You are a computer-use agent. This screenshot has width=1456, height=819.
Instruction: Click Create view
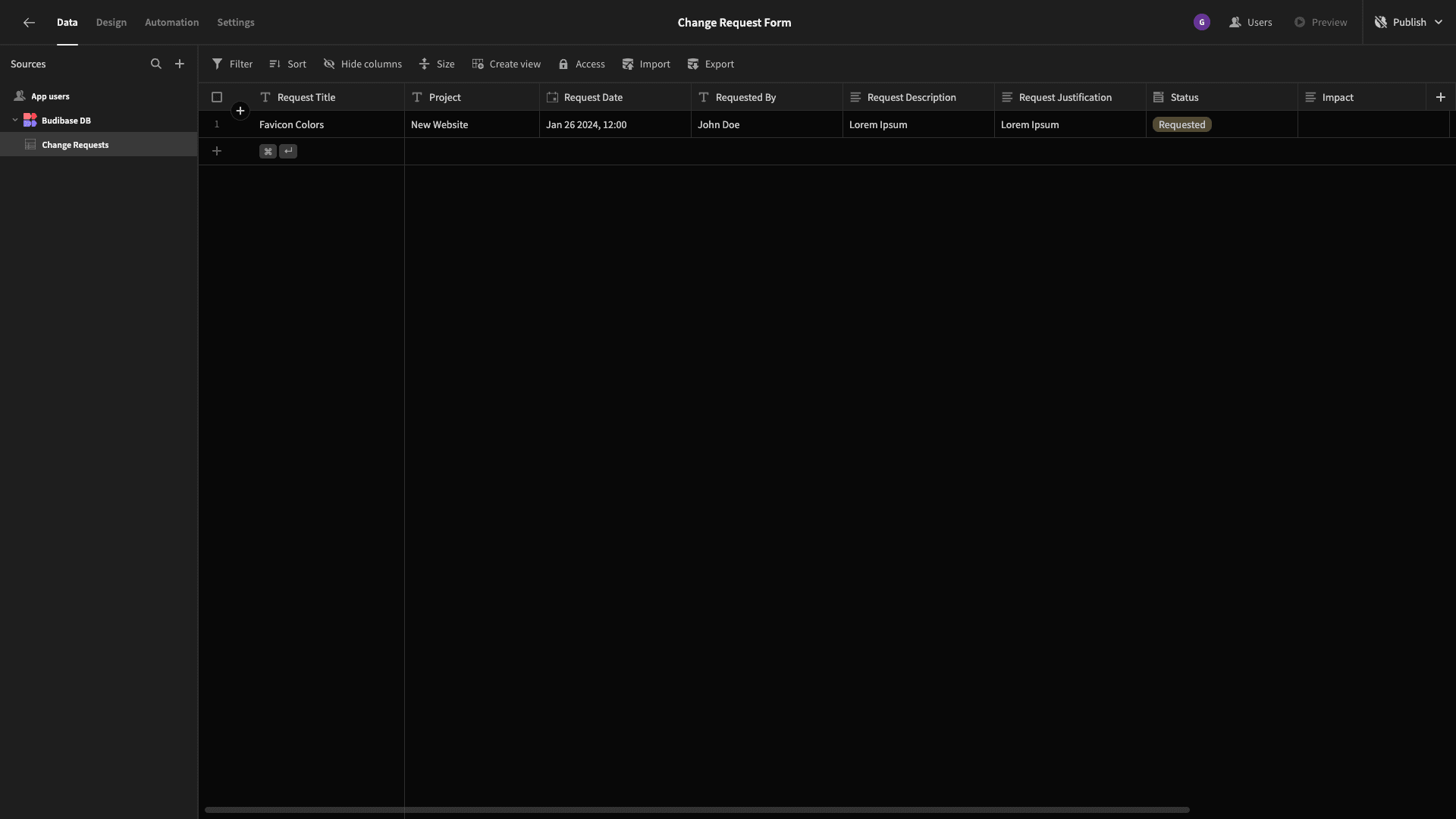pos(507,64)
